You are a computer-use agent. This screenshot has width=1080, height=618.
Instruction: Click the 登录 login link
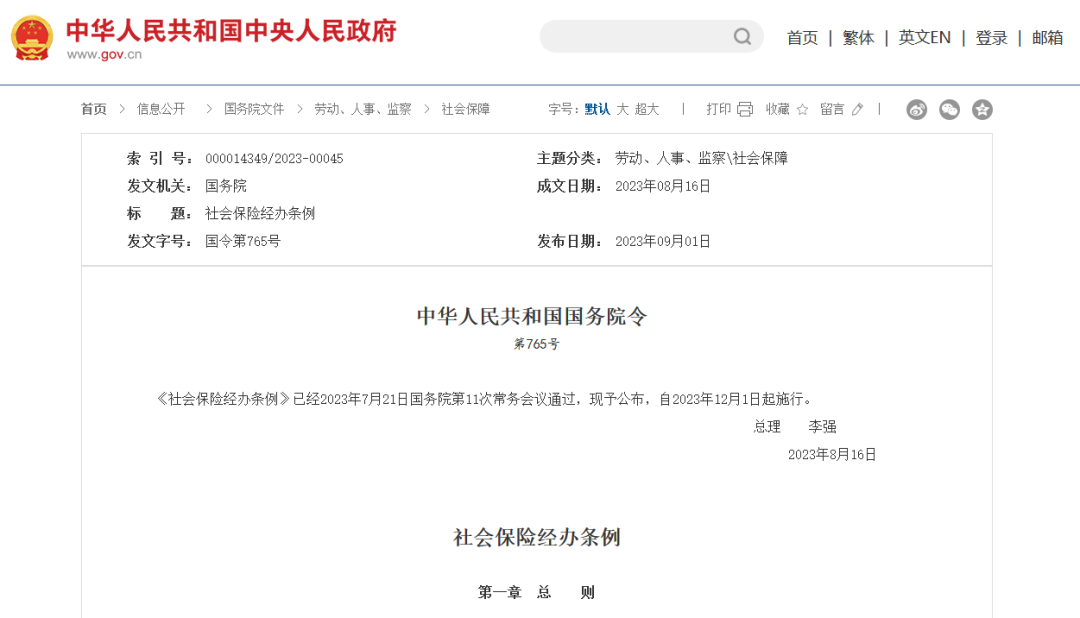click(x=991, y=38)
